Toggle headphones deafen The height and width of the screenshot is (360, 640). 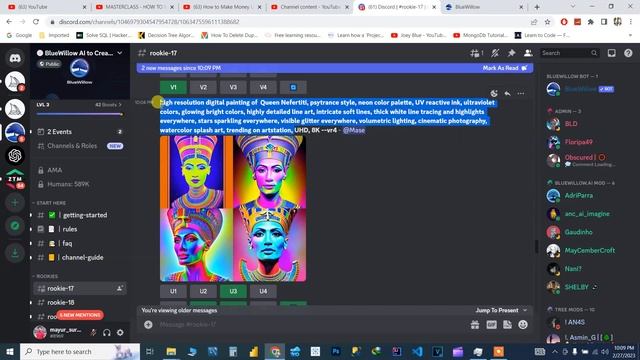(x=107, y=333)
